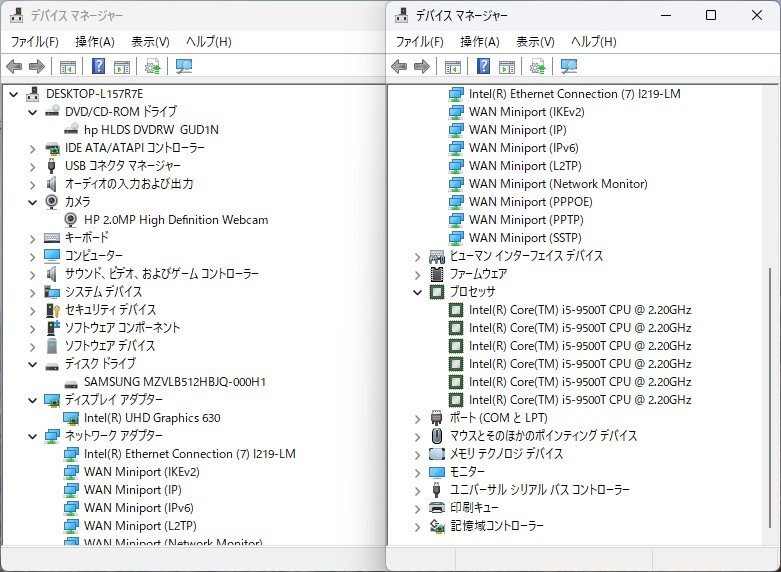Select WAN Miniport (SSTP) in right window
781x572 pixels.
tap(525, 238)
